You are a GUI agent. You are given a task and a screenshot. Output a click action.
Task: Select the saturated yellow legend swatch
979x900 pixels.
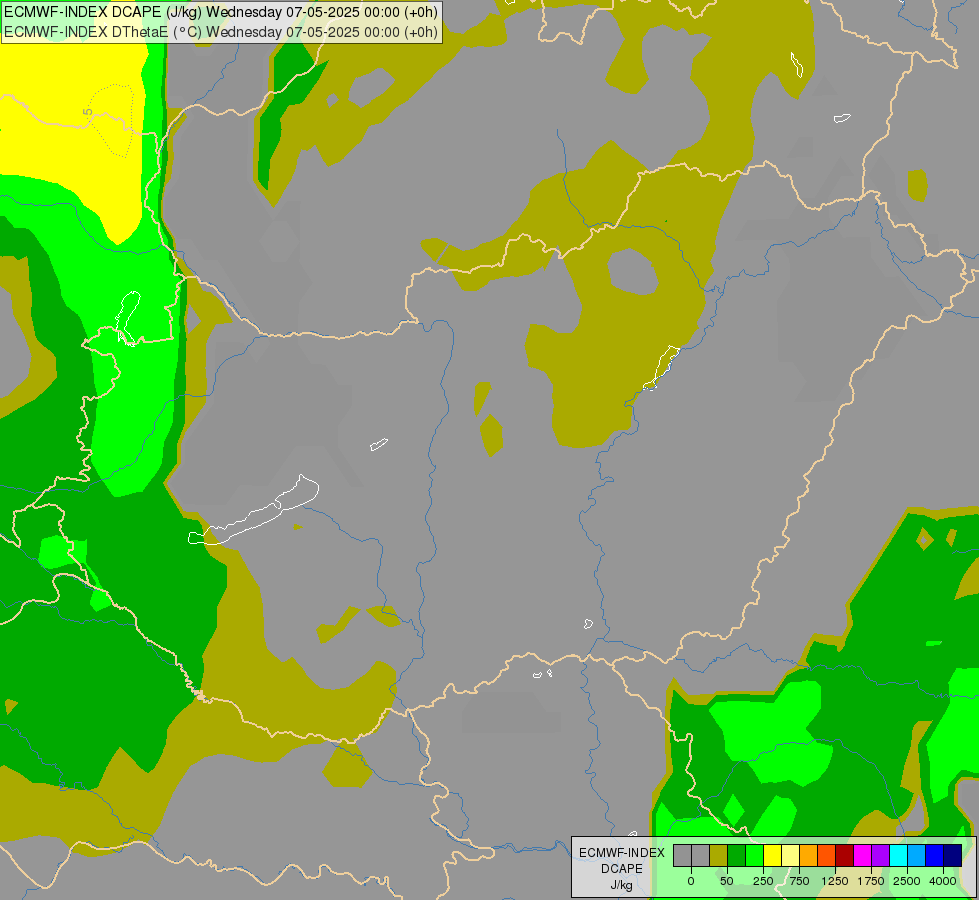click(x=773, y=855)
